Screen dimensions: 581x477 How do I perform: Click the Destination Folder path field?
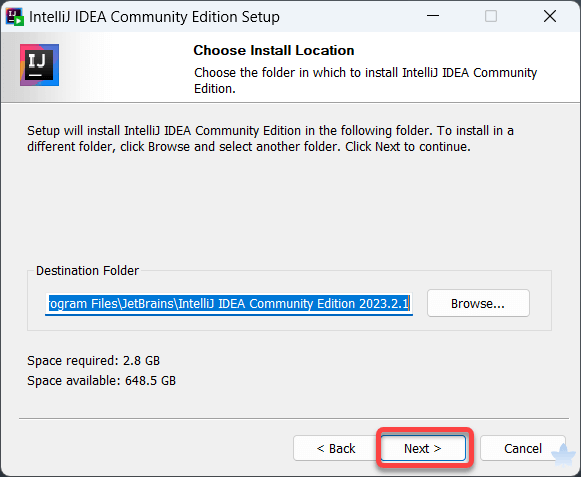pos(229,304)
